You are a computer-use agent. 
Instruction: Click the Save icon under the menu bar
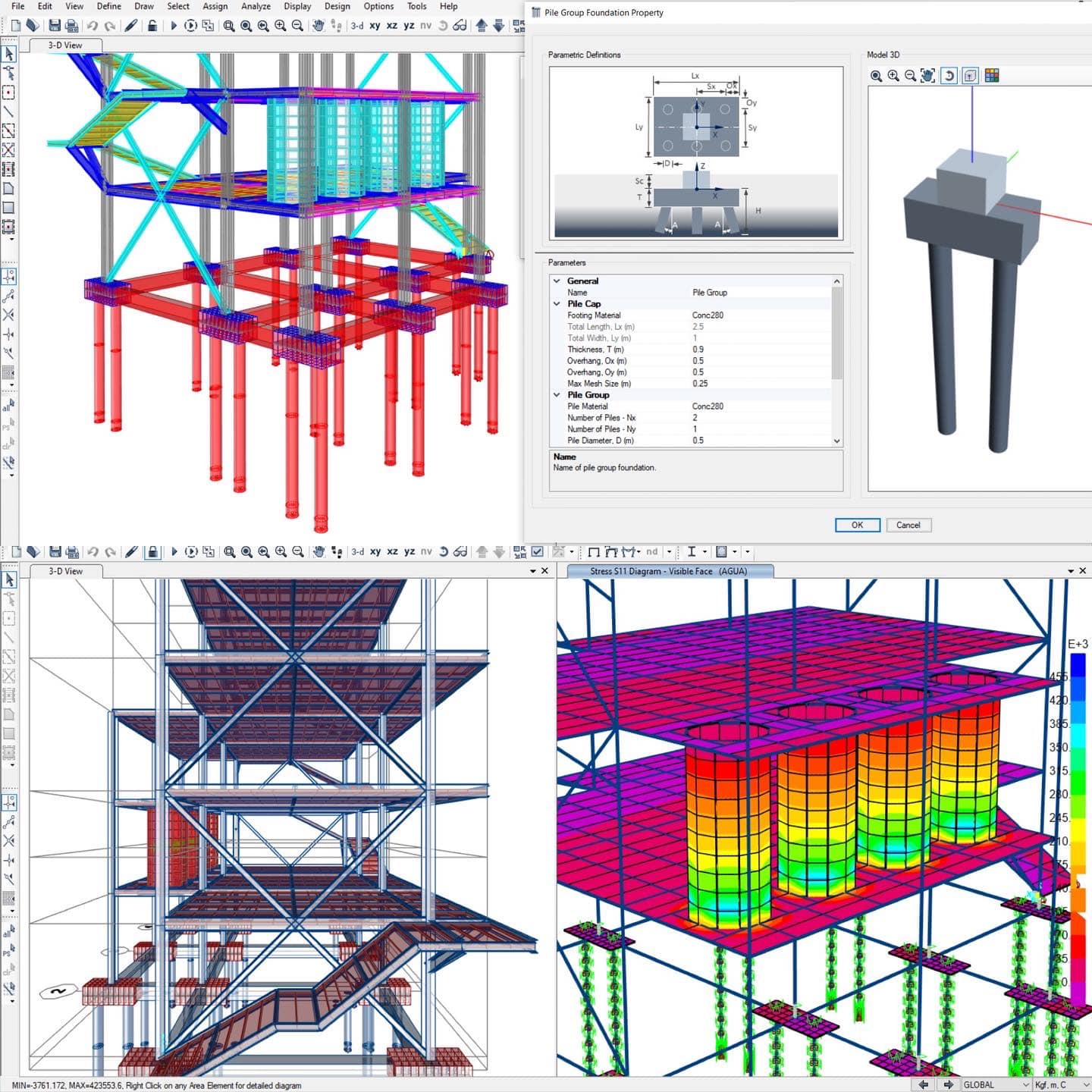(x=55, y=26)
